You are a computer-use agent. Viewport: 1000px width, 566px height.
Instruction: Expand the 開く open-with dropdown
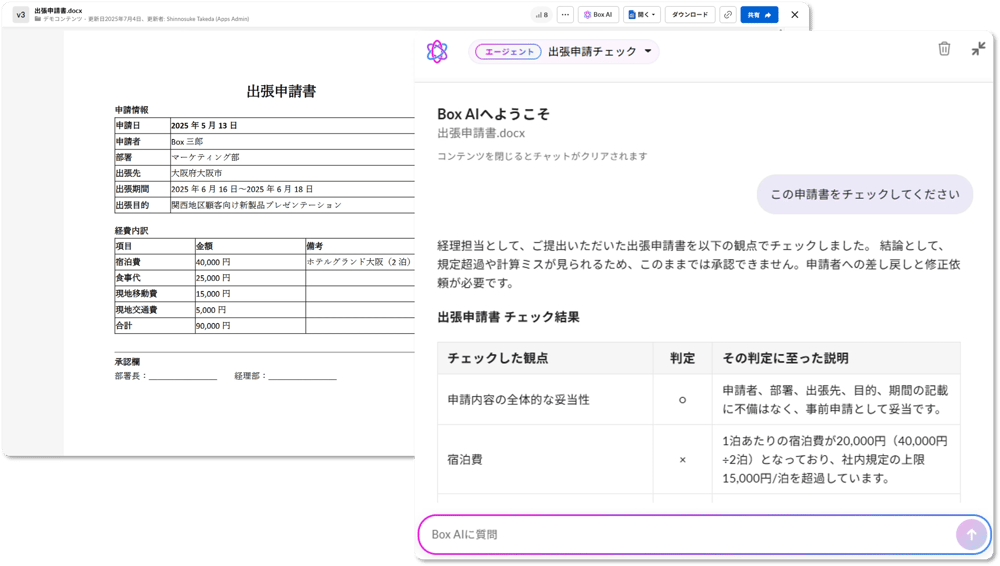tap(642, 15)
